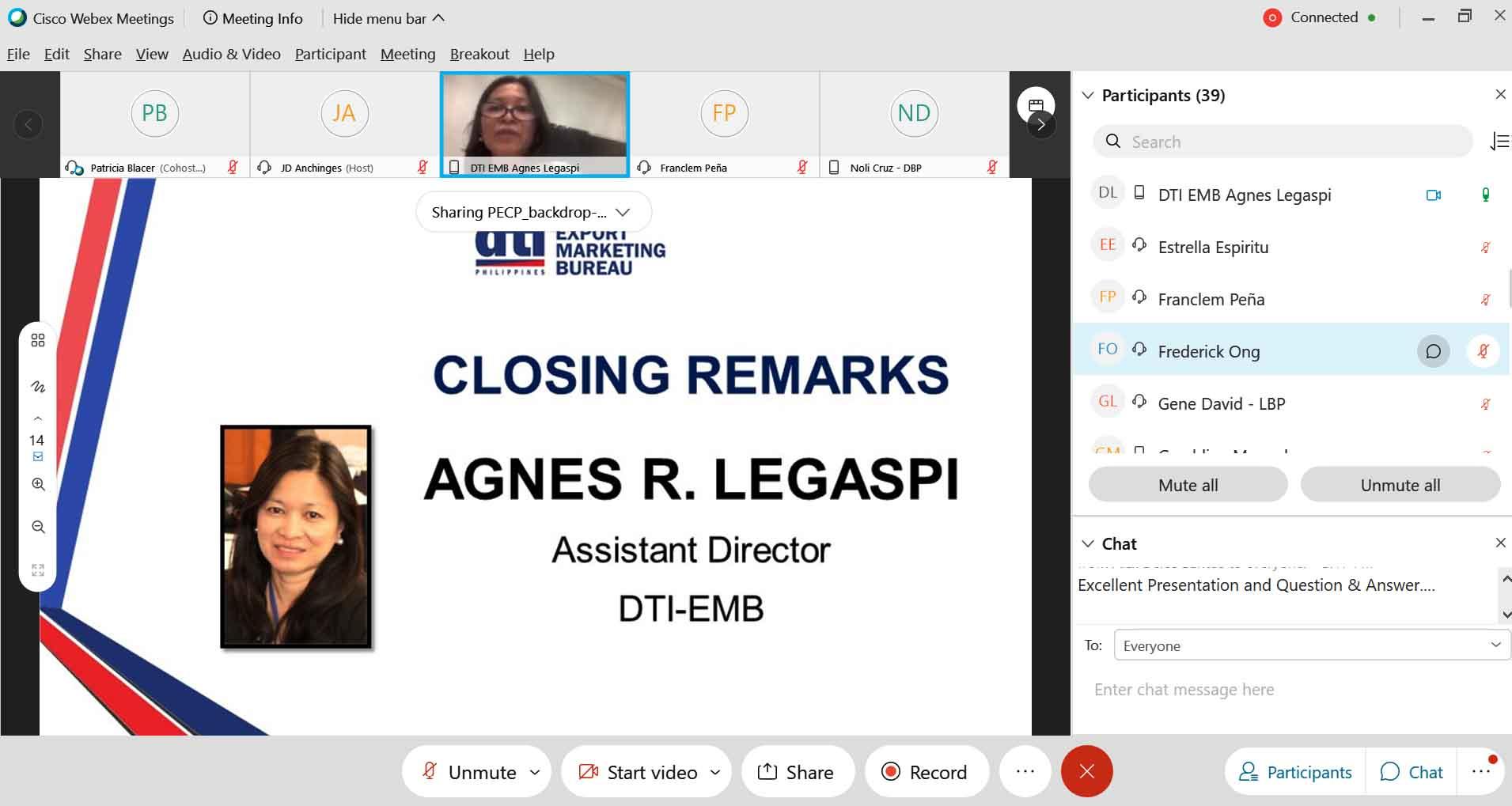Viewport: 1512px width, 806px height.
Task: Click the zoom out magnifier
Action: click(x=37, y=527)
